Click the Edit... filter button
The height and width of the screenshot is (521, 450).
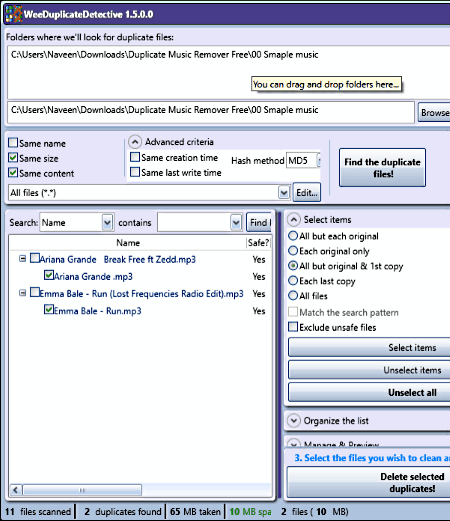point(307,192)
